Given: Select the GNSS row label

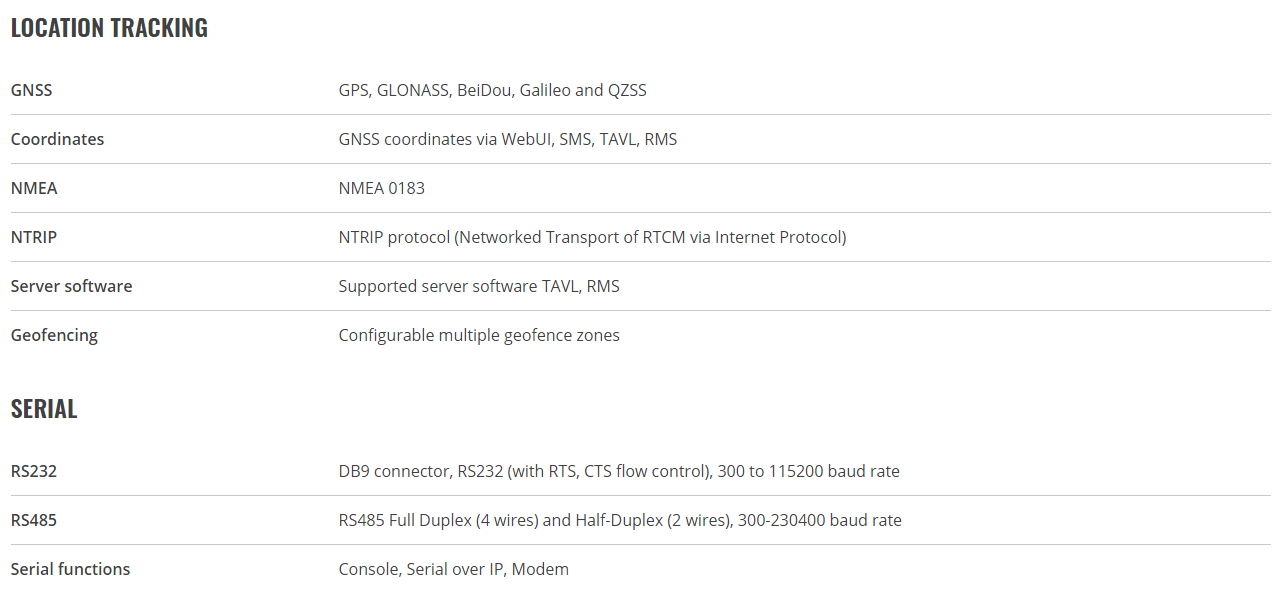Looking at the screenshot, I should coord(31,90).
